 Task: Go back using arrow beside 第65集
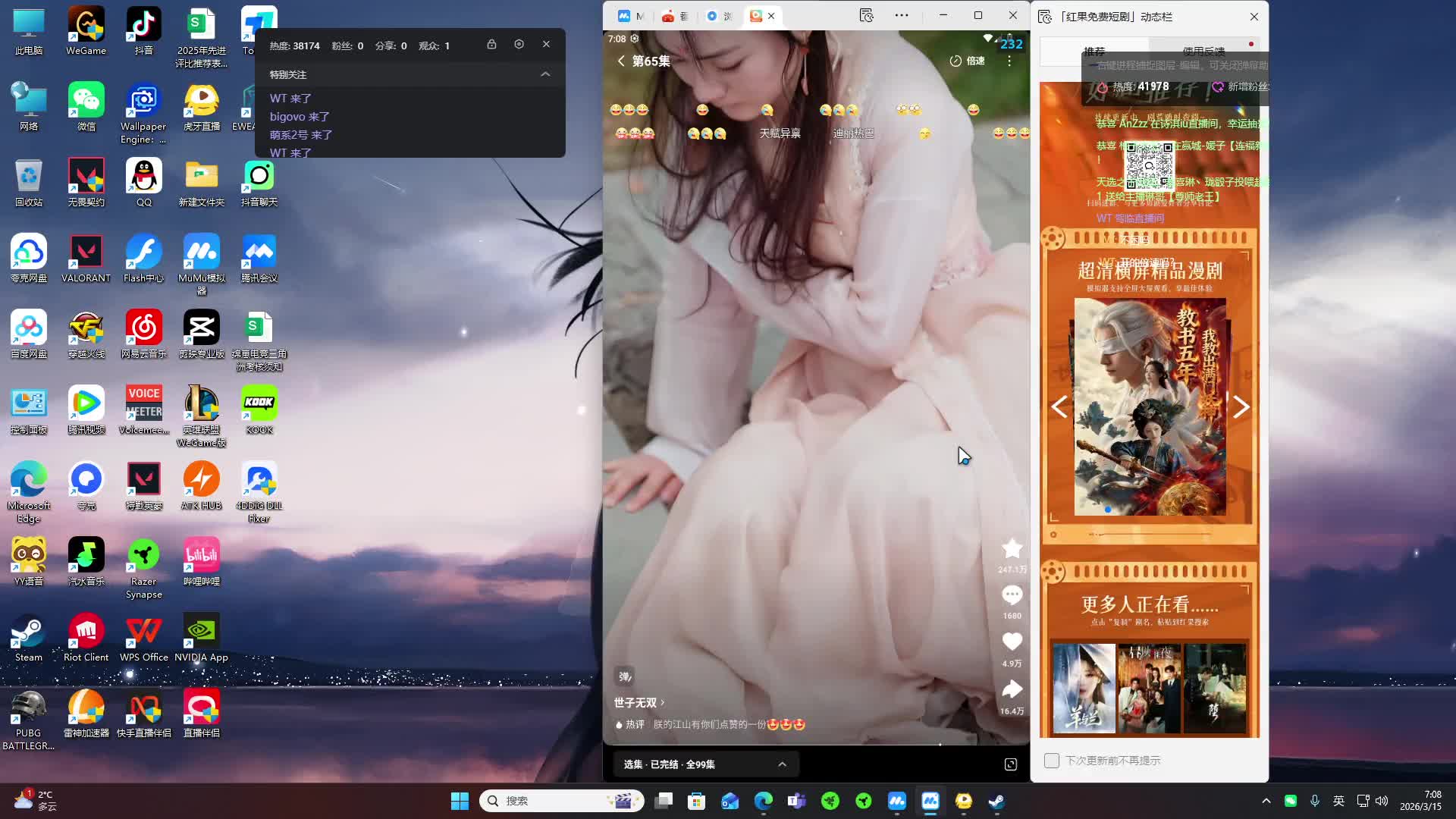[621, 61]
